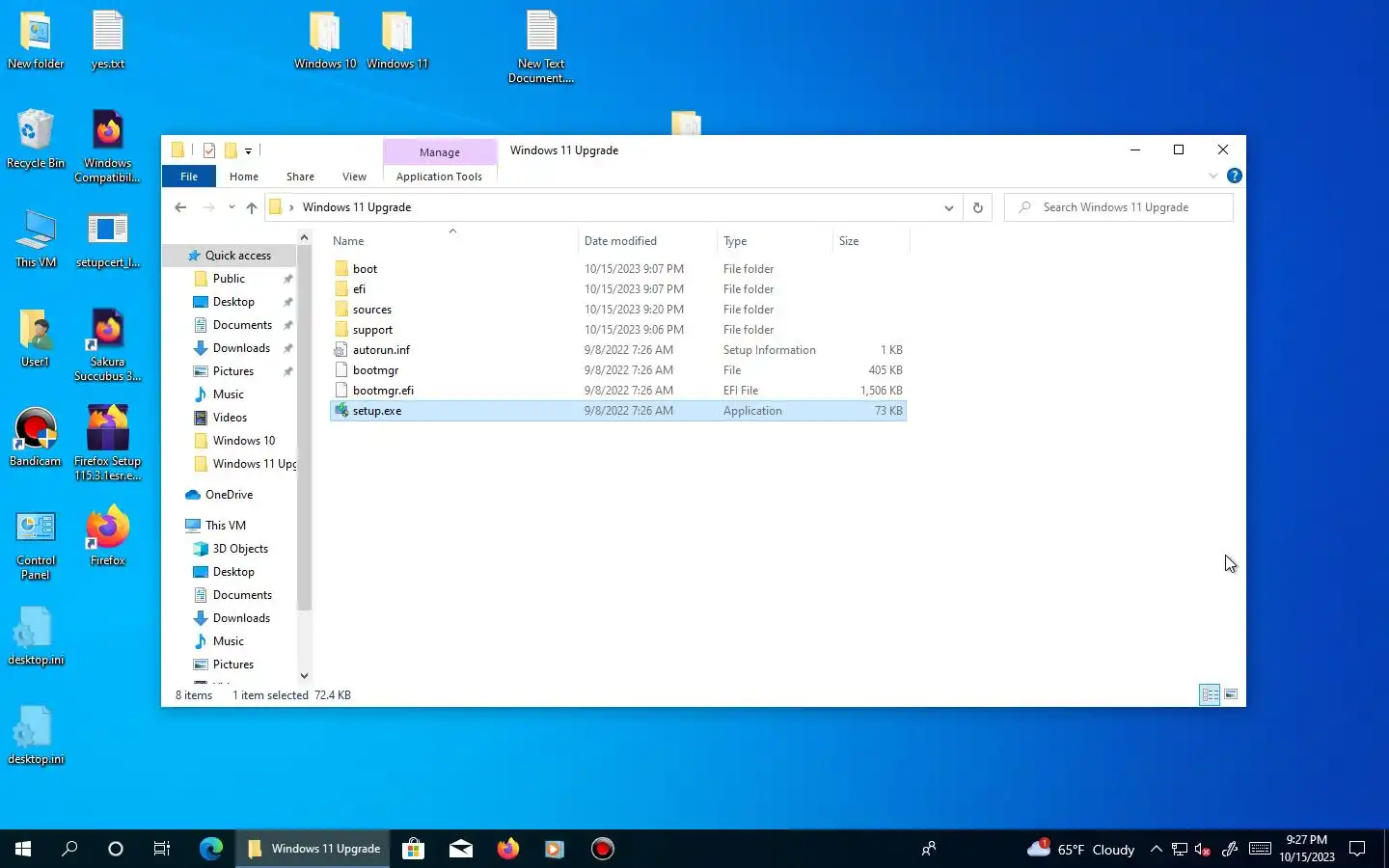Select Bandicam desktop shortcut

click(x=36, y=438)
